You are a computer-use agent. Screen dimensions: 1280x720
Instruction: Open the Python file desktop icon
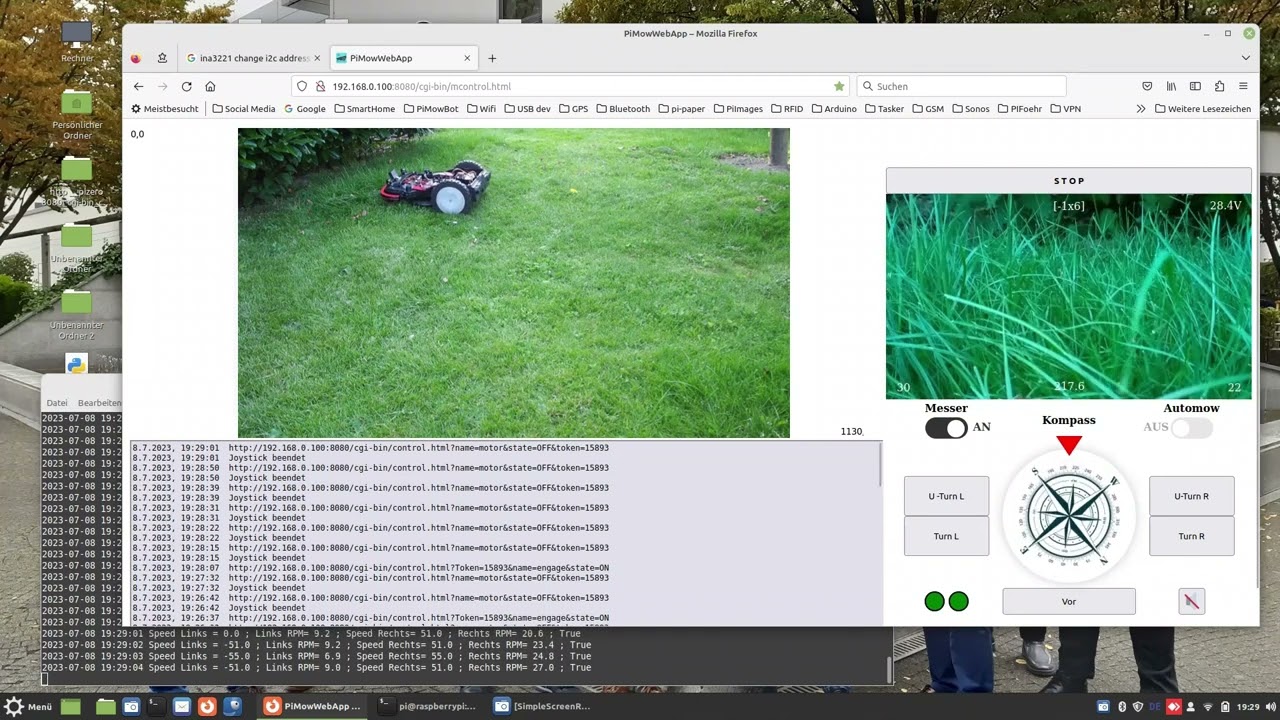point(77,364)
